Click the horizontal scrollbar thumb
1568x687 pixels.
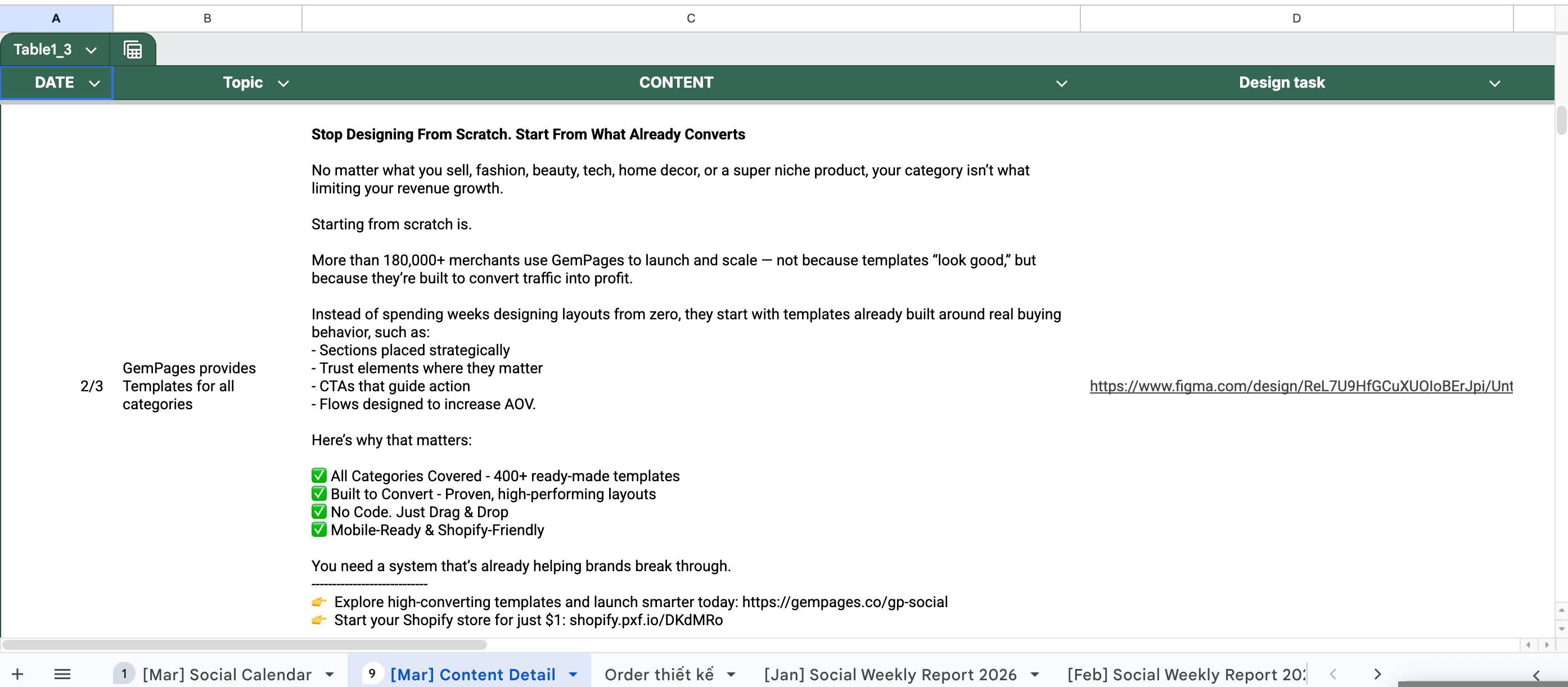245,644
